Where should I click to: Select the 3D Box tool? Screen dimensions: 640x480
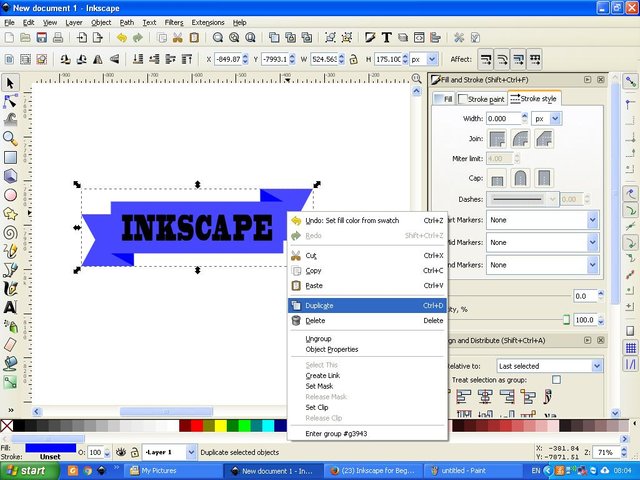[10, 176]
